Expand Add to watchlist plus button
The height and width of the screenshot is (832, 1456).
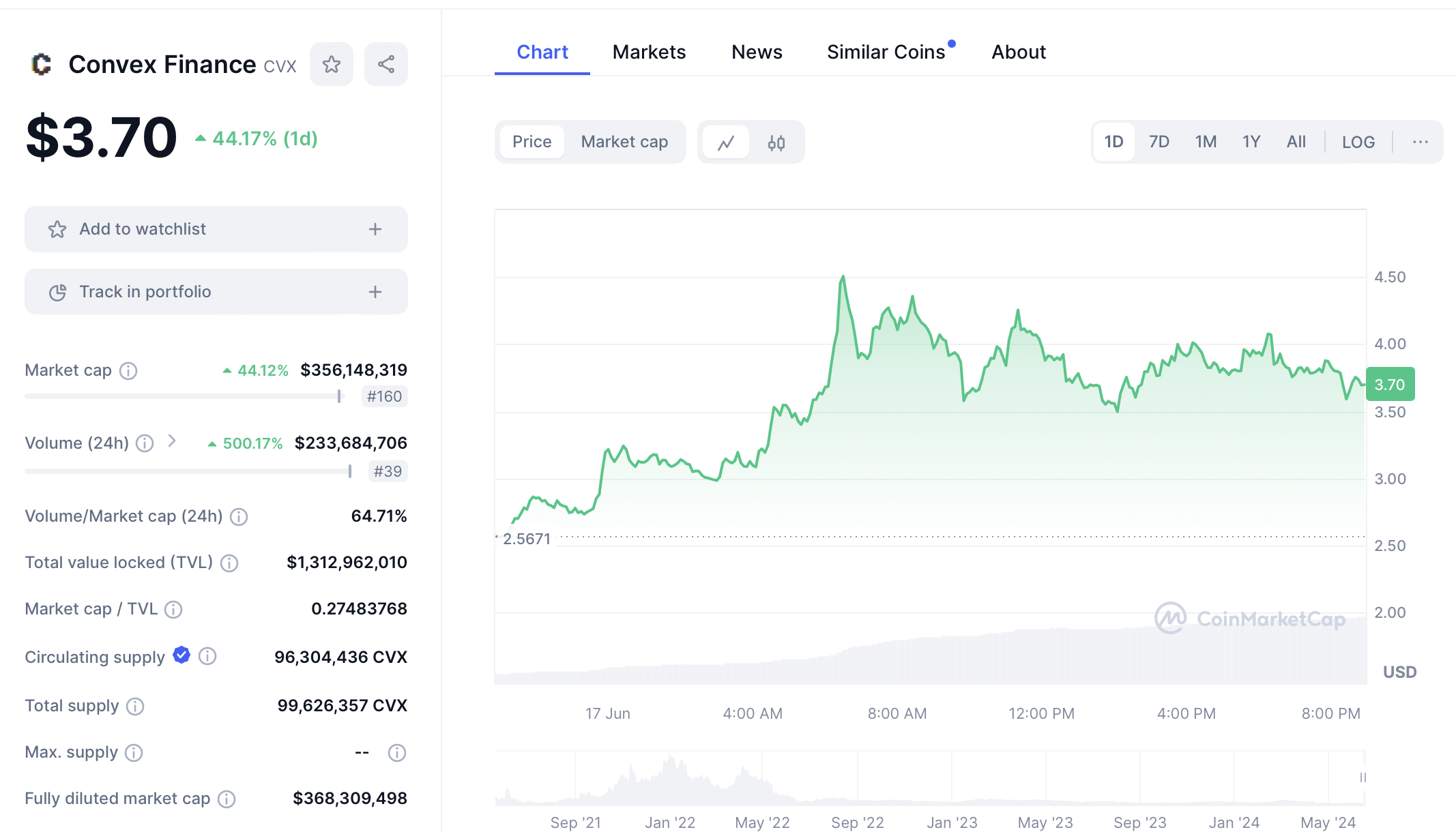click(x=375, y=229)
